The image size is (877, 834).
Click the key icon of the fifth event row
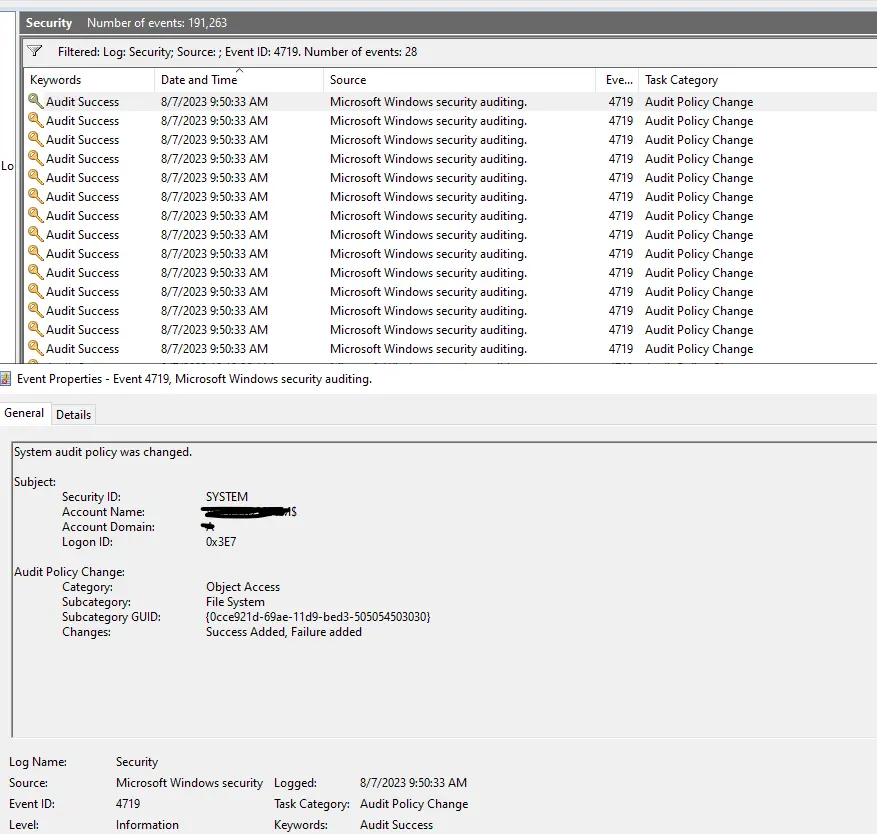coord(36,177)
